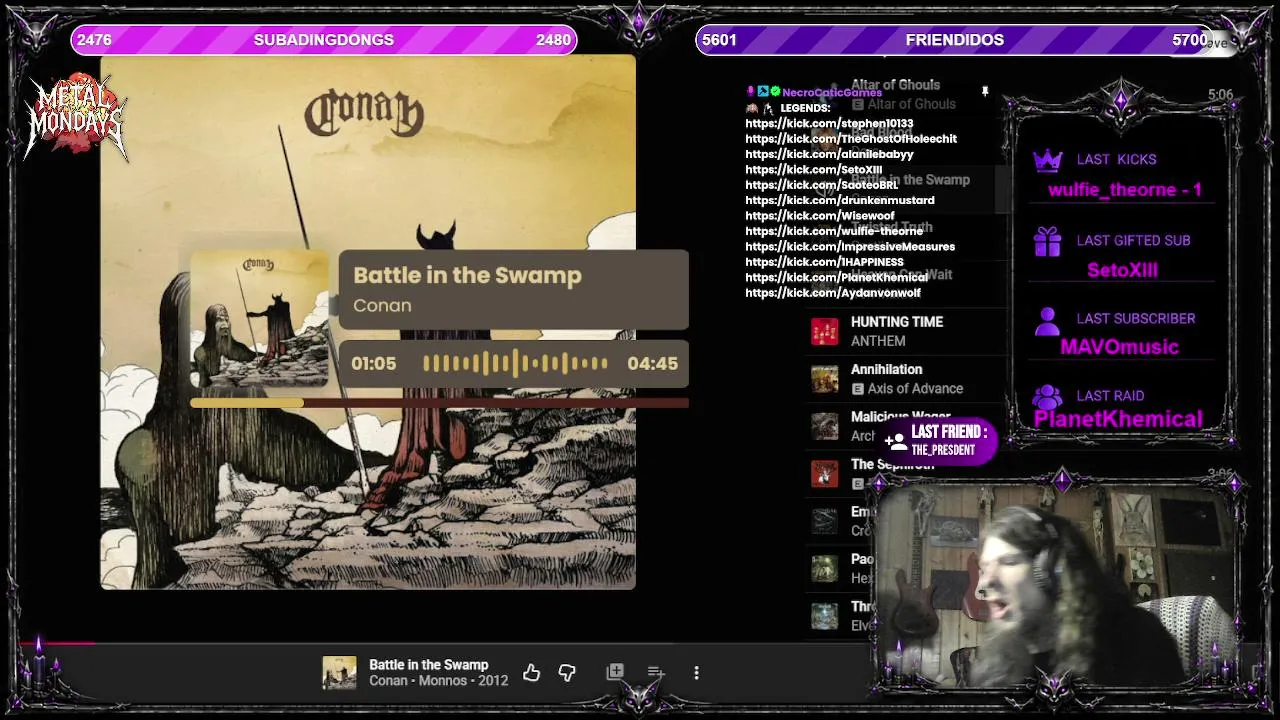Click the 01:05 elapsed time in widget

click(374, 364)
